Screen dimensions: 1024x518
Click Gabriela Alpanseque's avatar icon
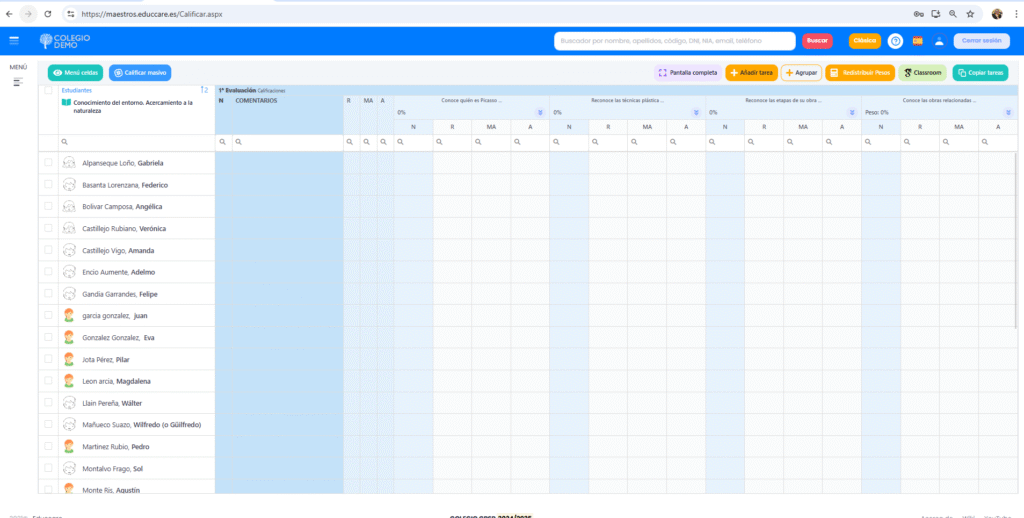(x=69, y=163)
